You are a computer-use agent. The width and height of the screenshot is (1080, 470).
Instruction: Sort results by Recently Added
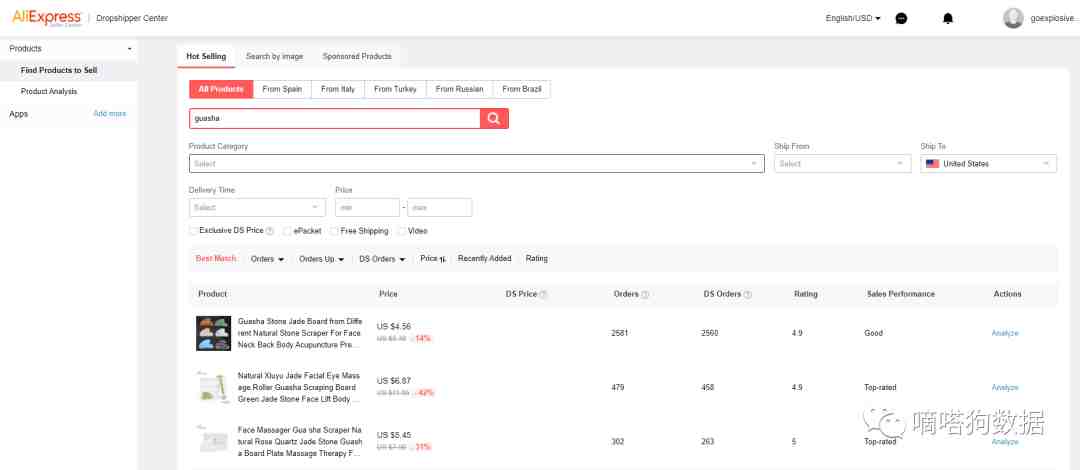[x=484, y=258]
